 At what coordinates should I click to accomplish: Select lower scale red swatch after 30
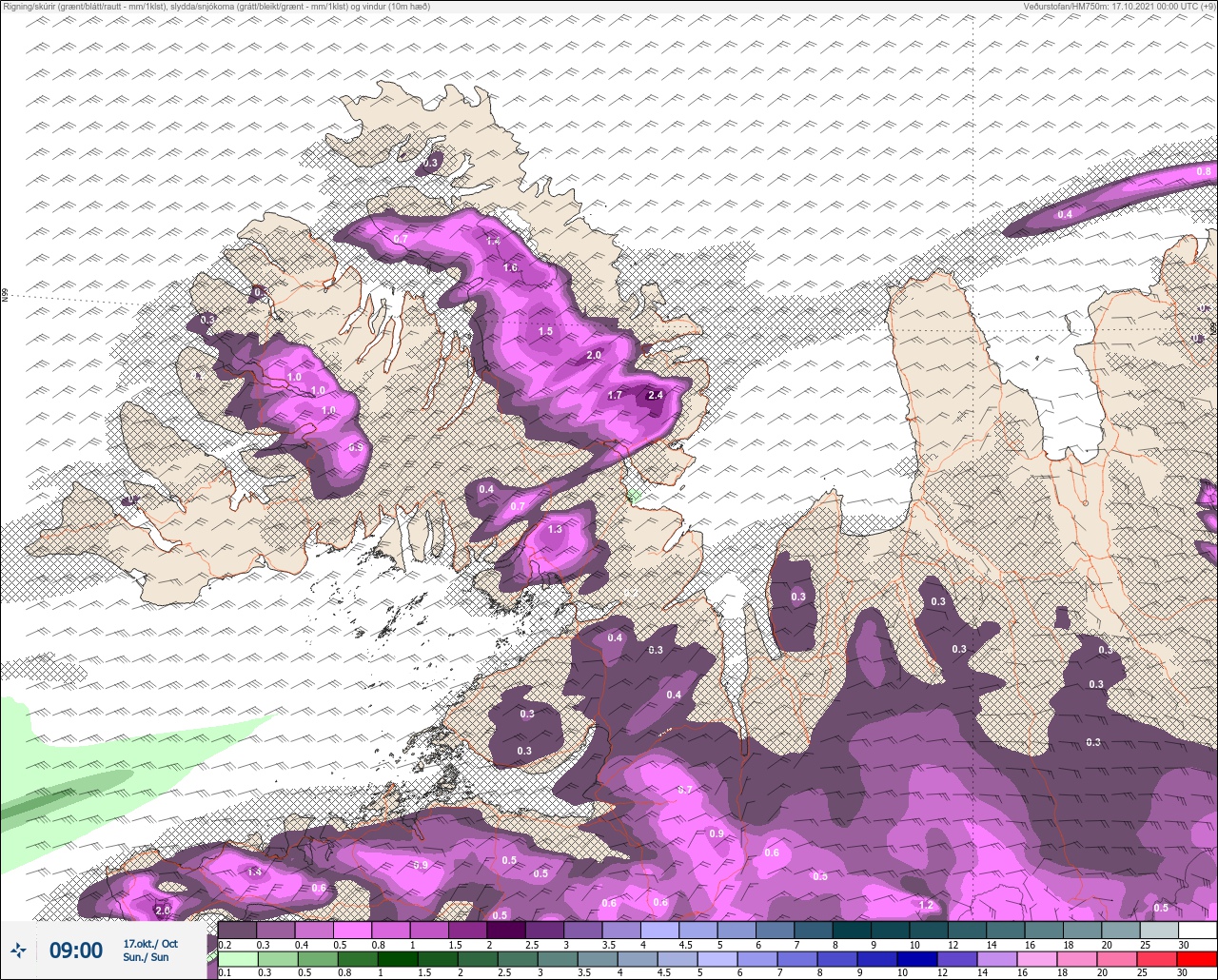(1197, 958)
